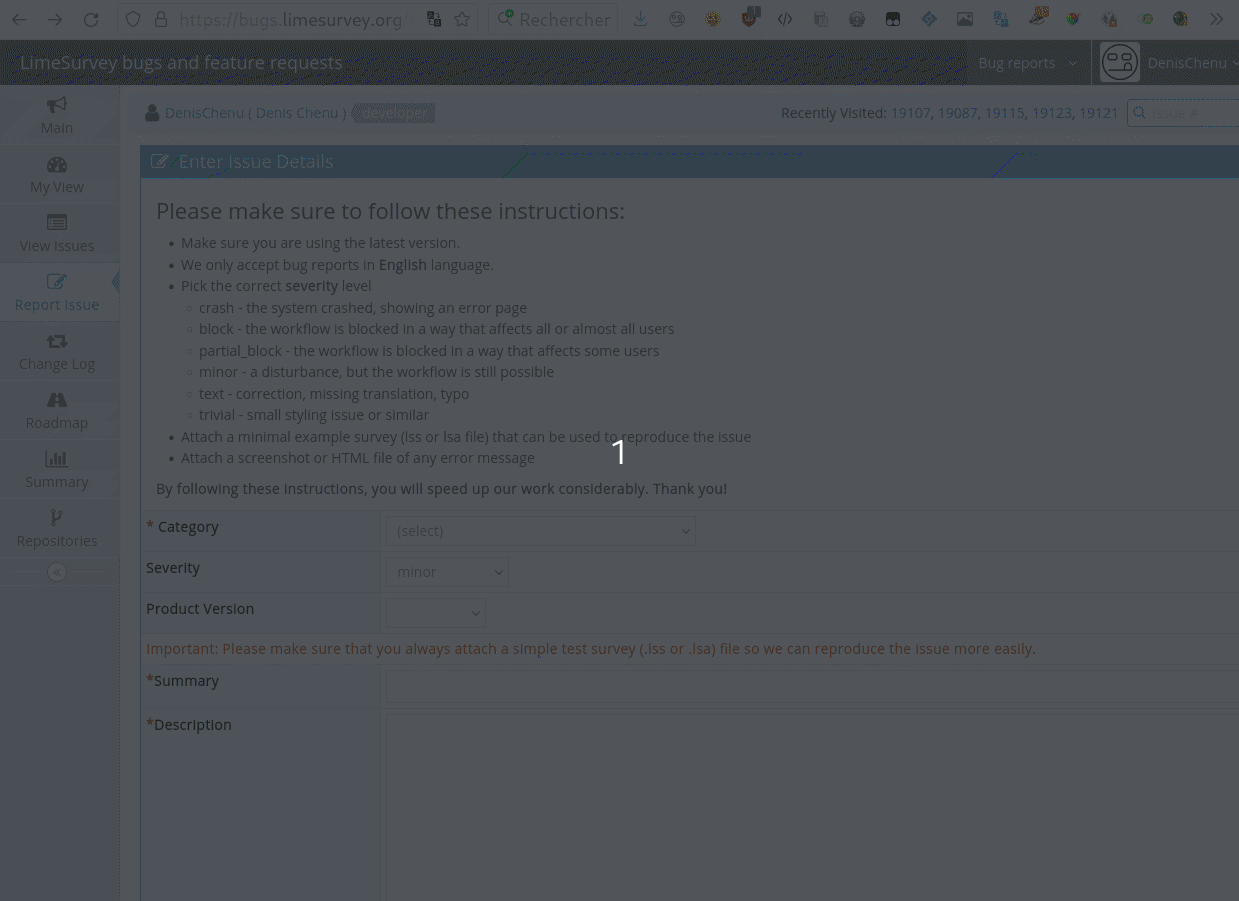
Task: Open the Category select dropdown
Action: (x=540, y=531)
